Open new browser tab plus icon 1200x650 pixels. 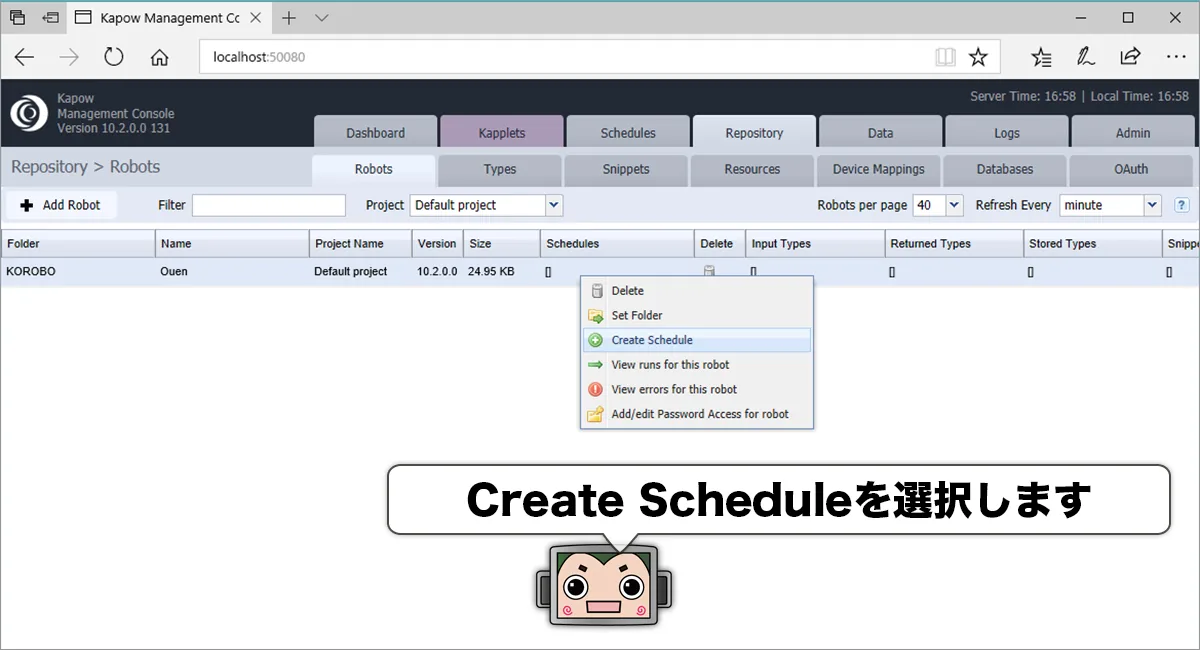(289, 17)
